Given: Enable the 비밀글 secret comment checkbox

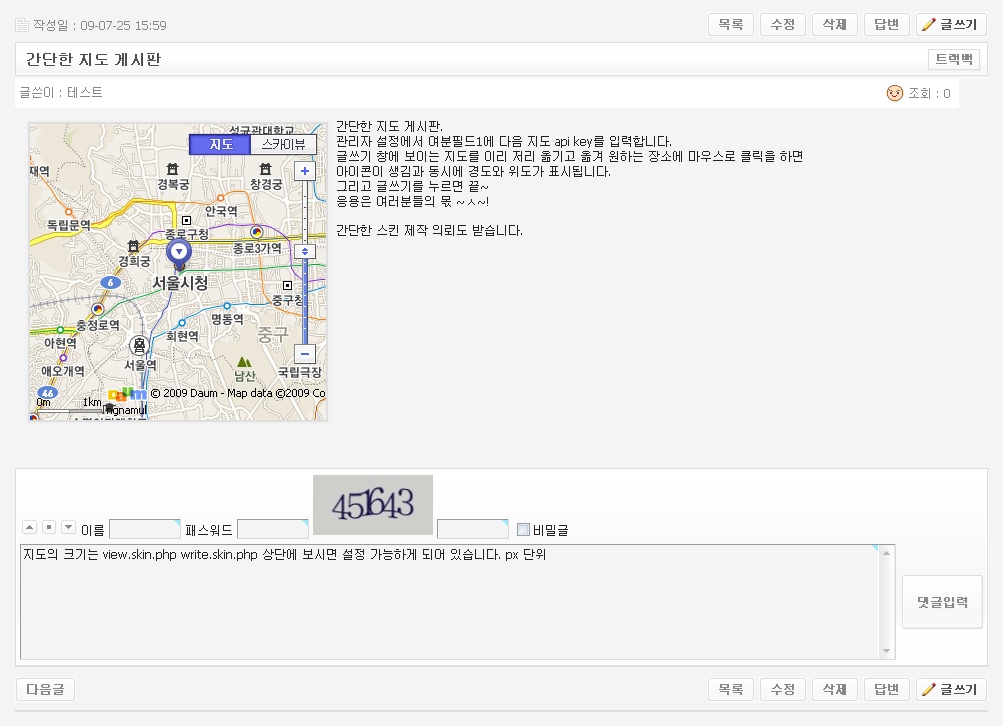Looking at the screenshot, I should click(x=523, y=529).
